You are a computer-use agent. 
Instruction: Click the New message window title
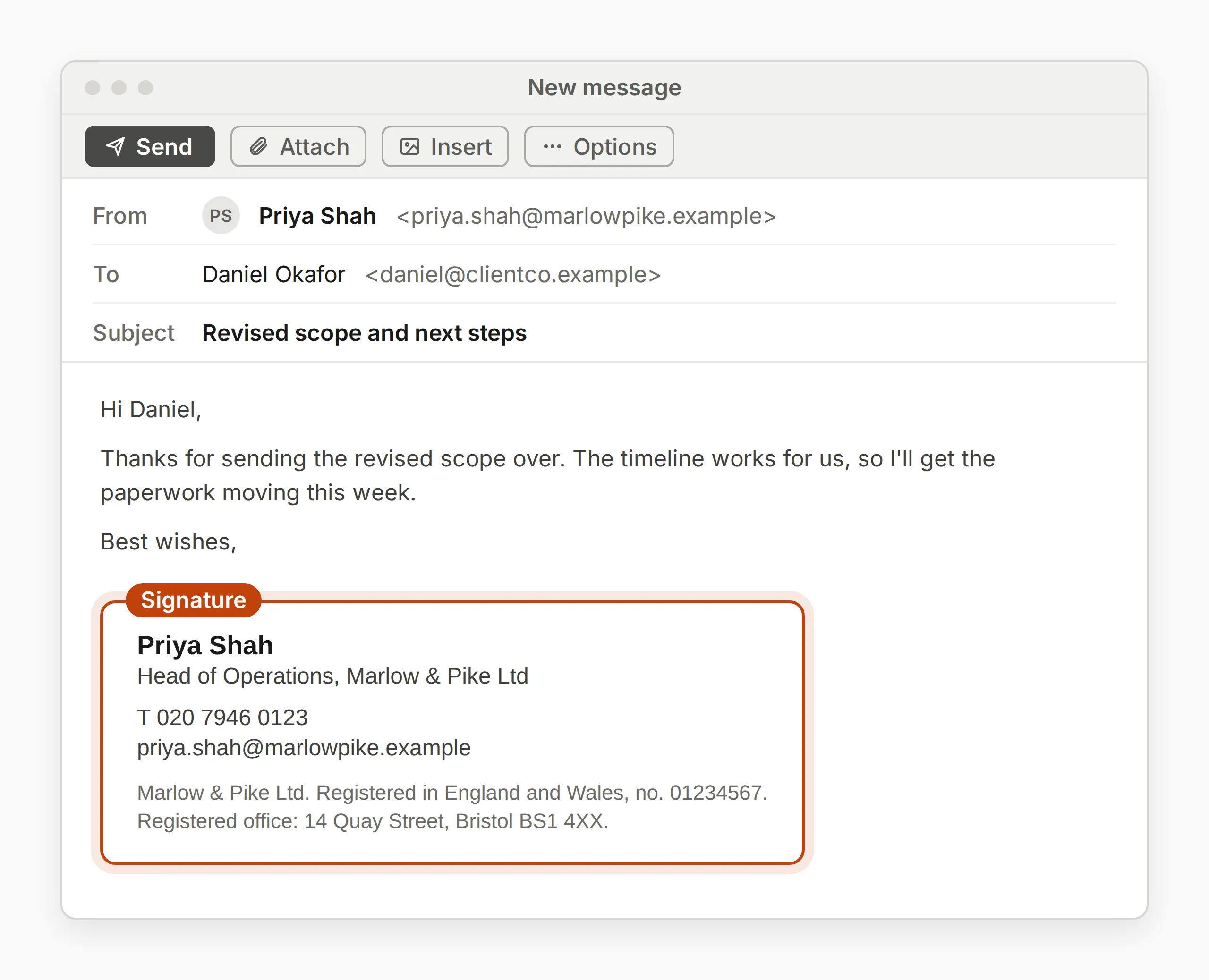[604, 87]
